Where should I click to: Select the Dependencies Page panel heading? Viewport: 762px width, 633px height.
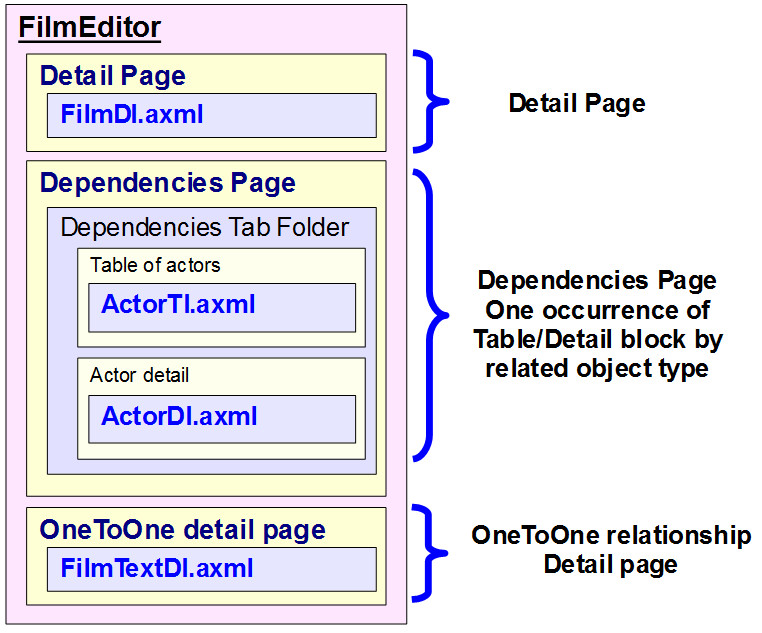pos(167,184)
